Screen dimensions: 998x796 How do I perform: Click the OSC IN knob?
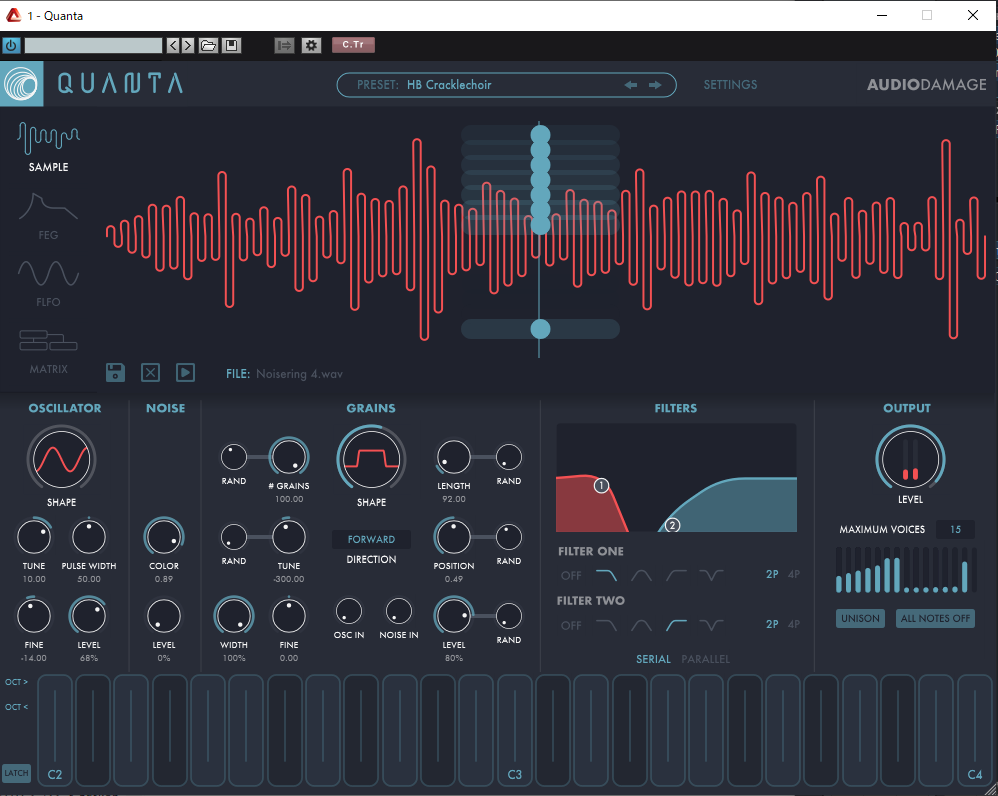pyautogui.click(x=349, y=611)
